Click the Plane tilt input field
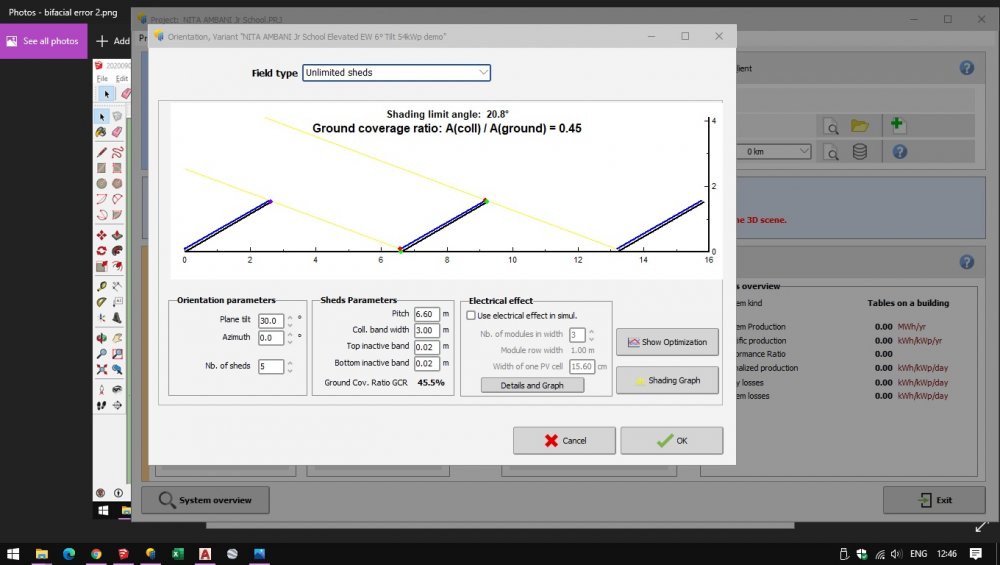1000x565 pixels. pyautogui.click(x=270, y=321)
